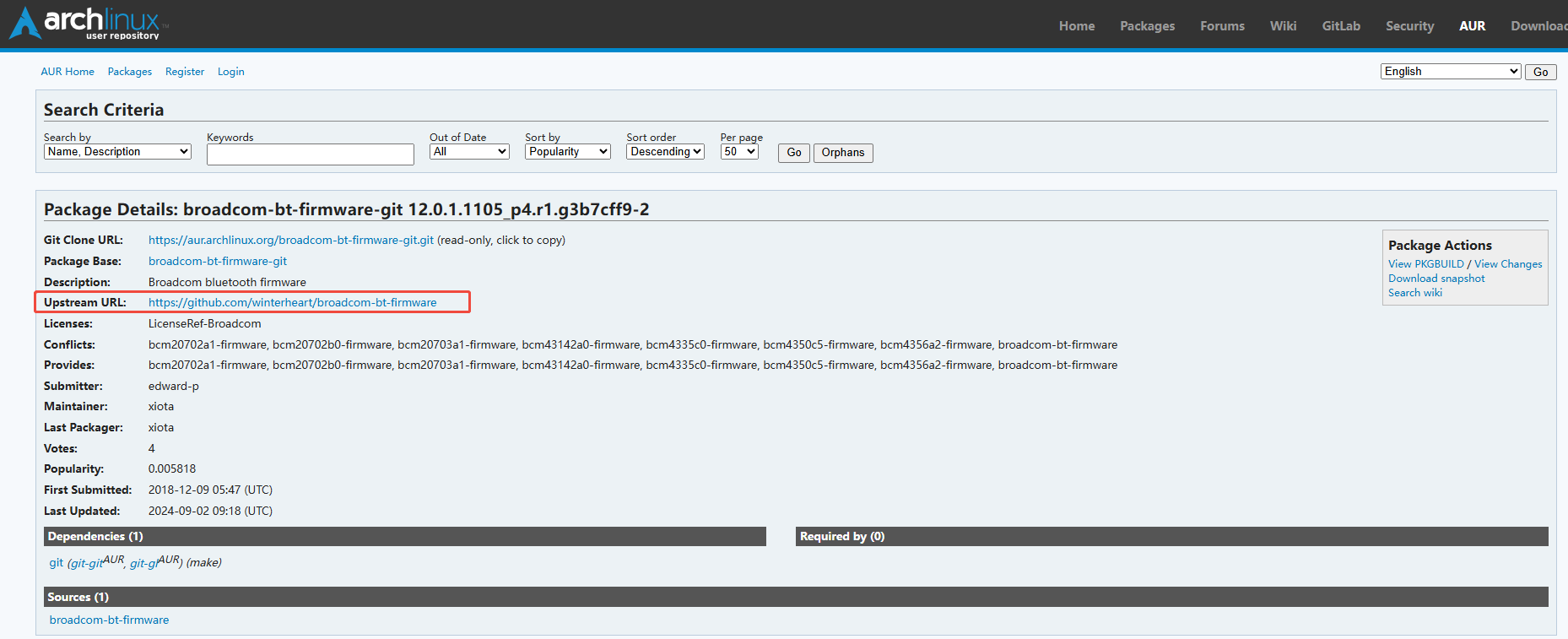The image size is (1568, 639).
Task: Open the English language dropdown
Action: click(1451, 72)
